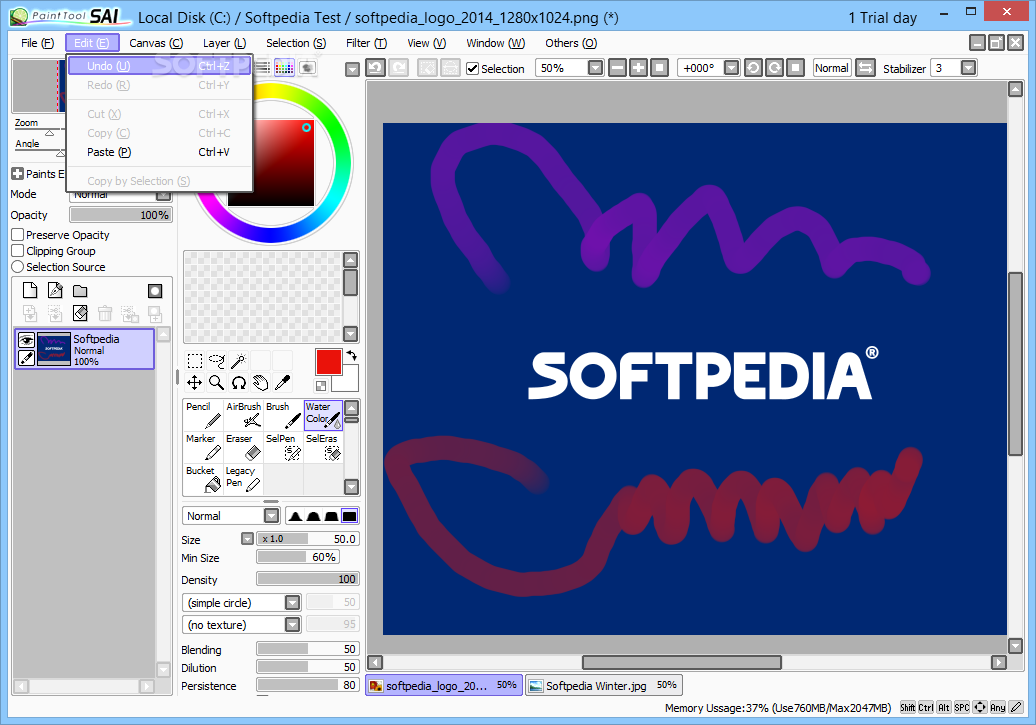Clear the layer with eraser icon

80,313
